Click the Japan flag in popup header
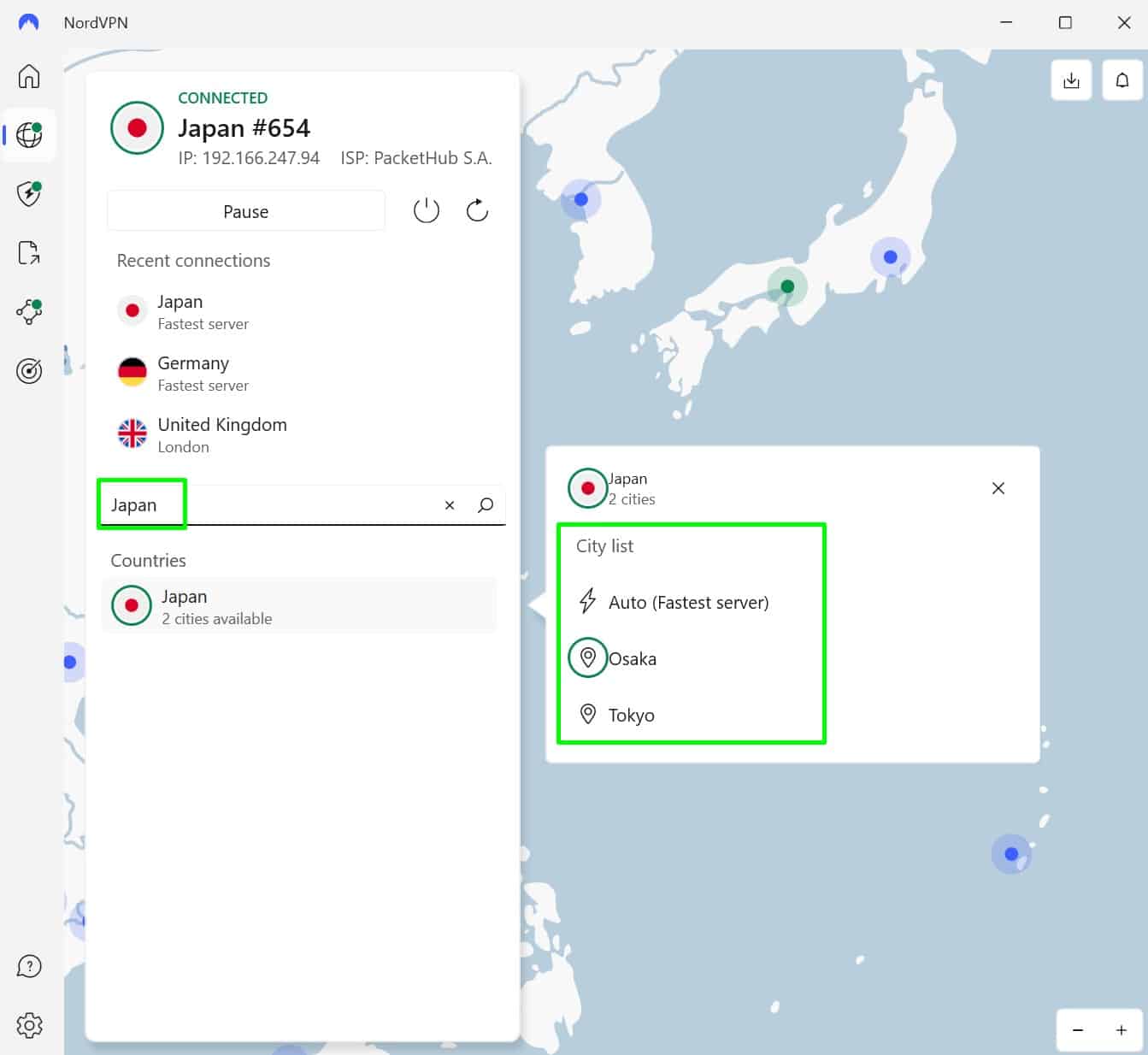 [587, 488]
